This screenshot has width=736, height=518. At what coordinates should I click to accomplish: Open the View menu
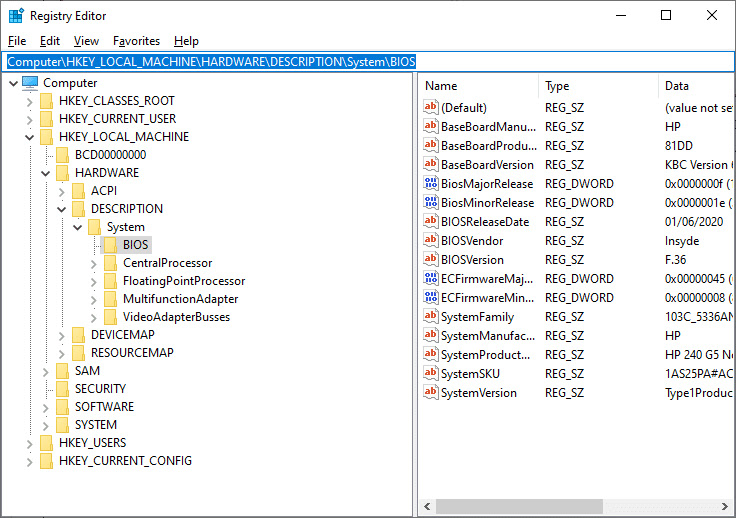tap(86, 41)
